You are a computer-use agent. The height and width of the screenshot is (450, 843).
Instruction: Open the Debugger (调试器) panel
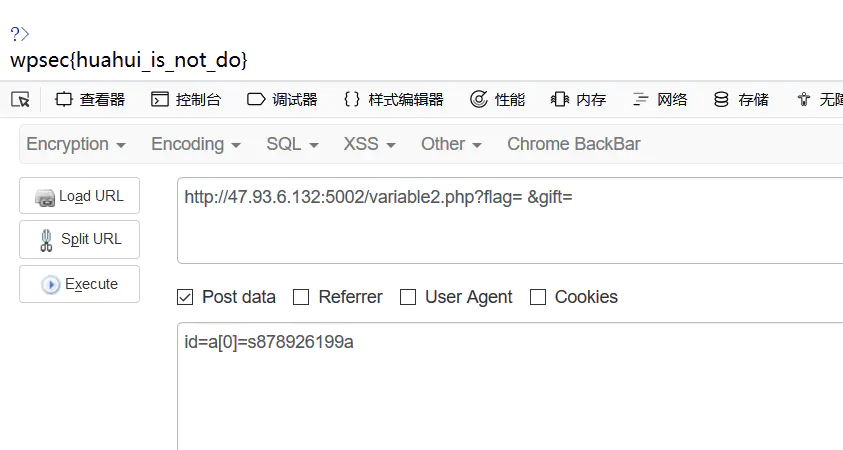282,99
